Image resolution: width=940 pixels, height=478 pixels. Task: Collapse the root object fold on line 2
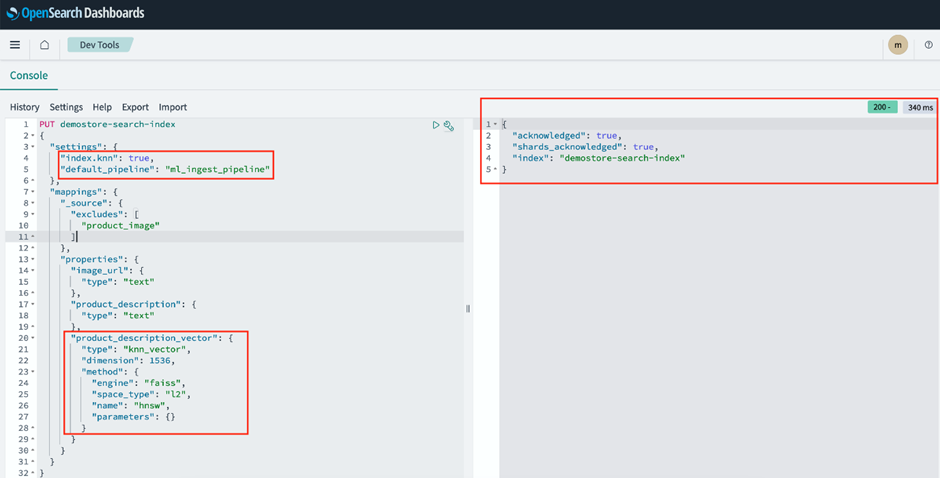32,136
